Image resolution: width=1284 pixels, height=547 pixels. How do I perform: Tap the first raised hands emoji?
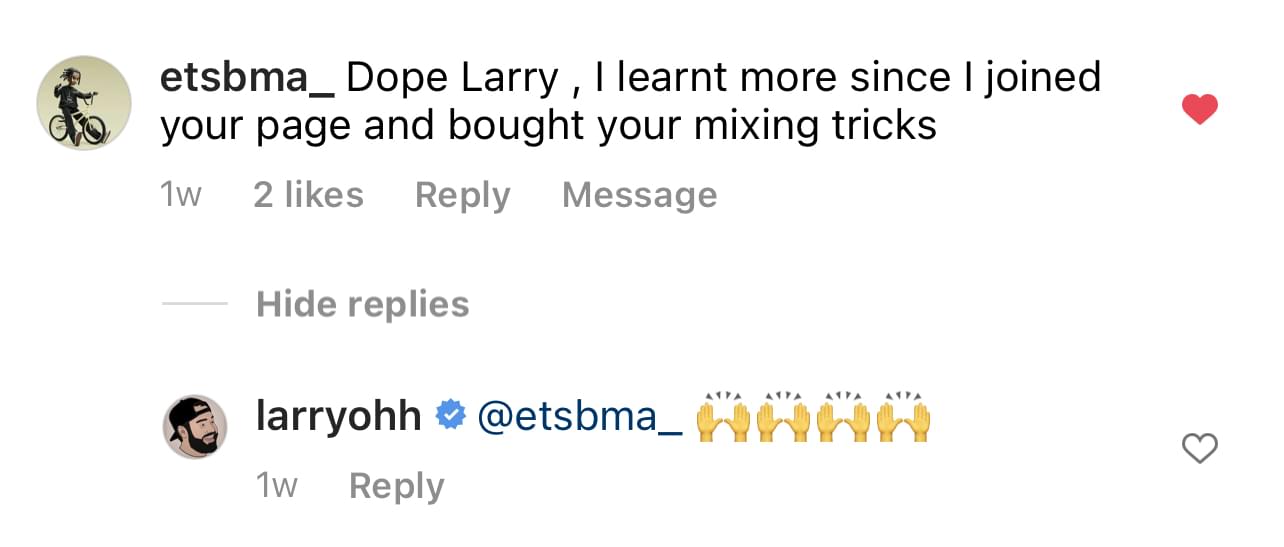pyautogui.click(x=723, y=418)
